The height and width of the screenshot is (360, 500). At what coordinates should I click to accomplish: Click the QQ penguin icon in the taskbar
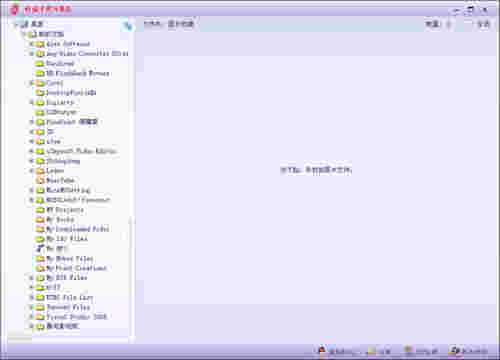pyautogui.click(x=322, y=351)
